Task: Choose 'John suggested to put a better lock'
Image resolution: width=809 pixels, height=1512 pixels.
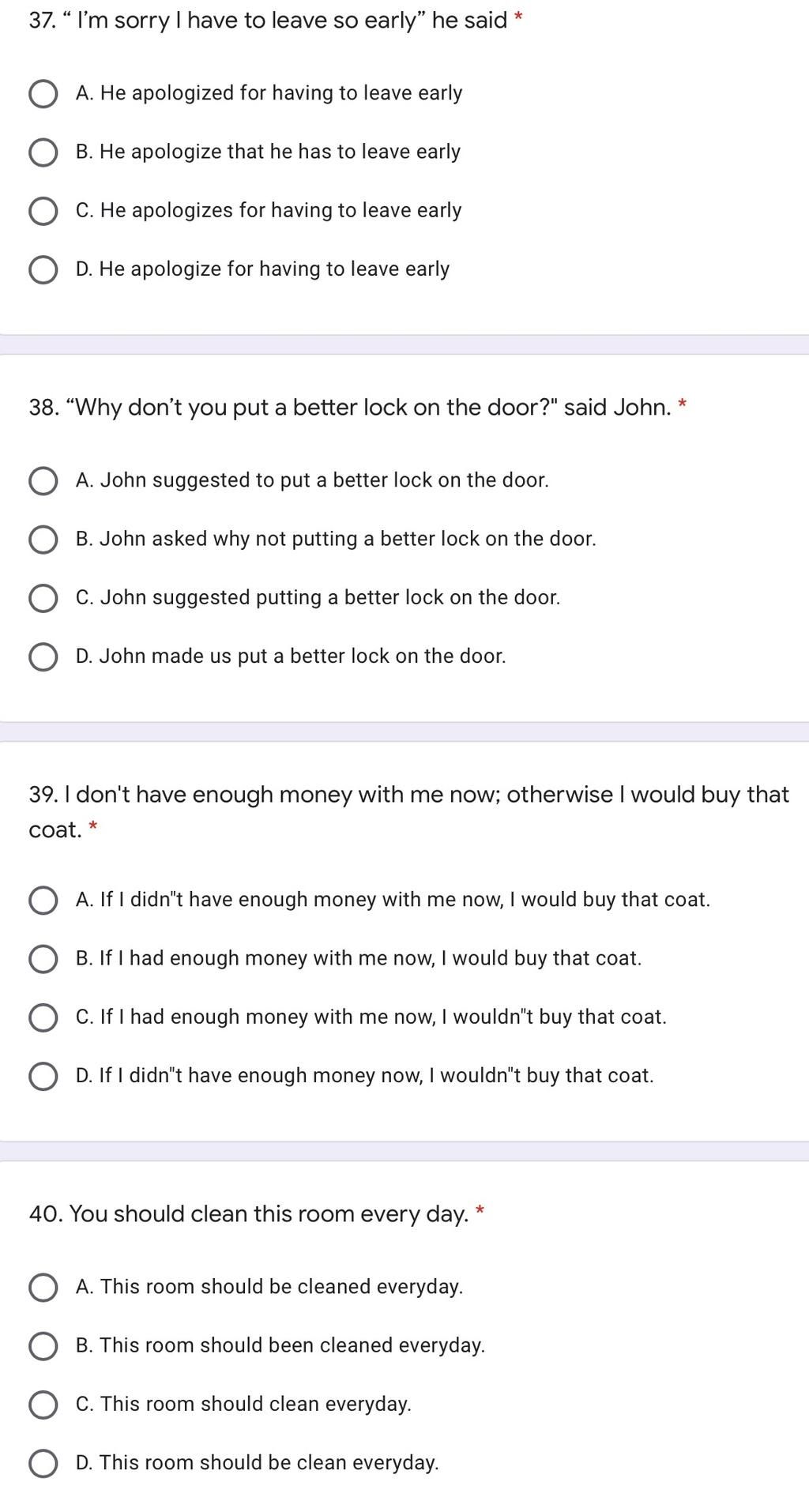Action: click(43, 481)
